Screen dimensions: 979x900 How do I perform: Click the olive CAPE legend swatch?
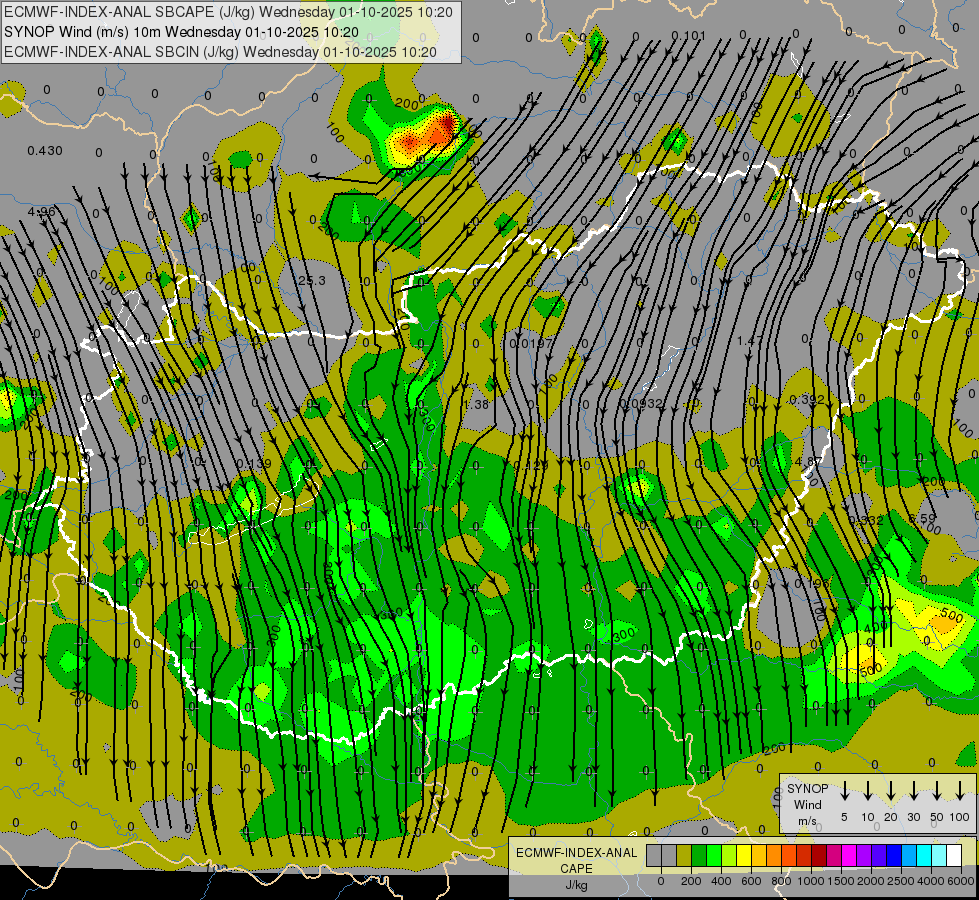pyautogui.click(x=684, y=856)
